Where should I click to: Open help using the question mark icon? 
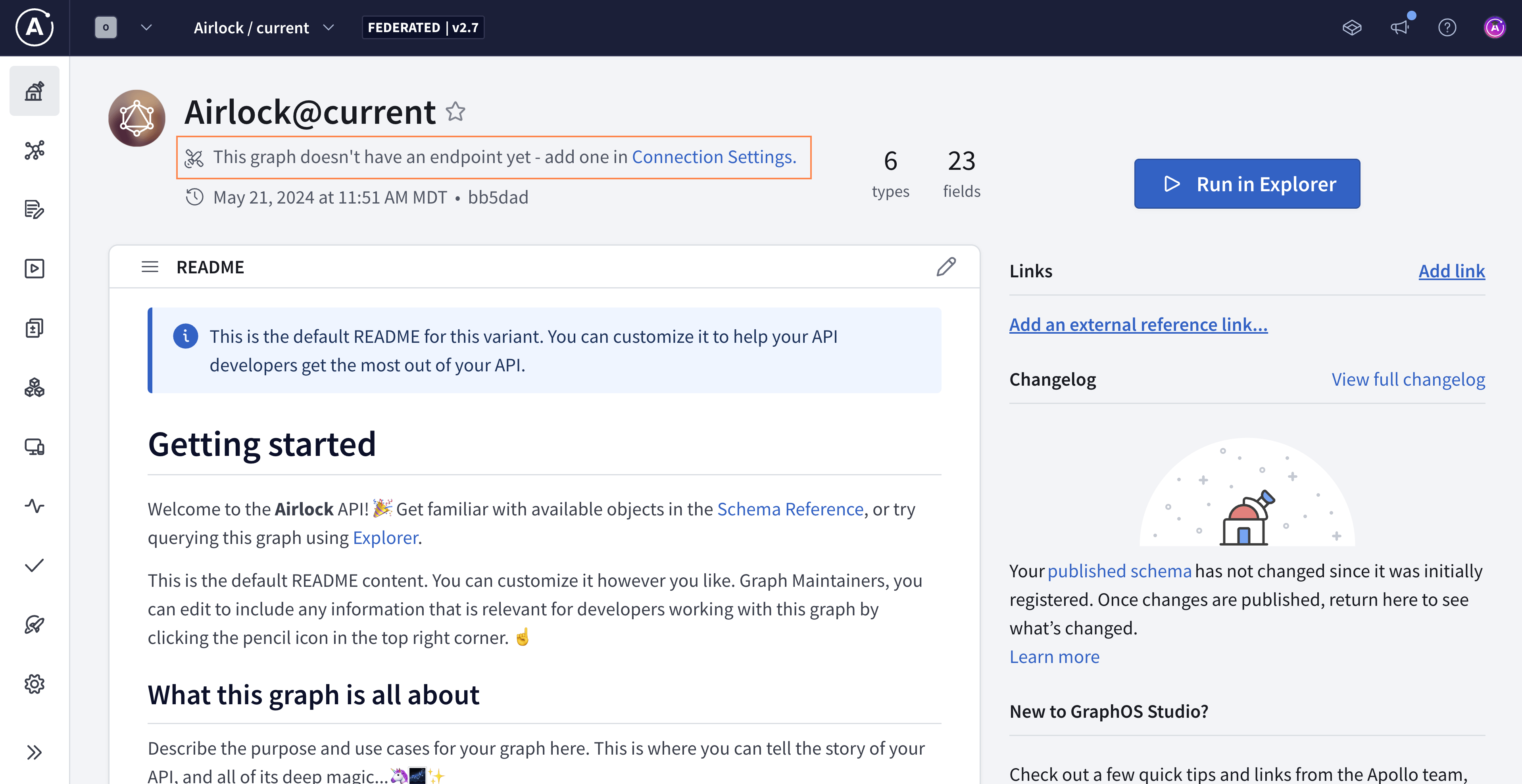pos(1447,28)
